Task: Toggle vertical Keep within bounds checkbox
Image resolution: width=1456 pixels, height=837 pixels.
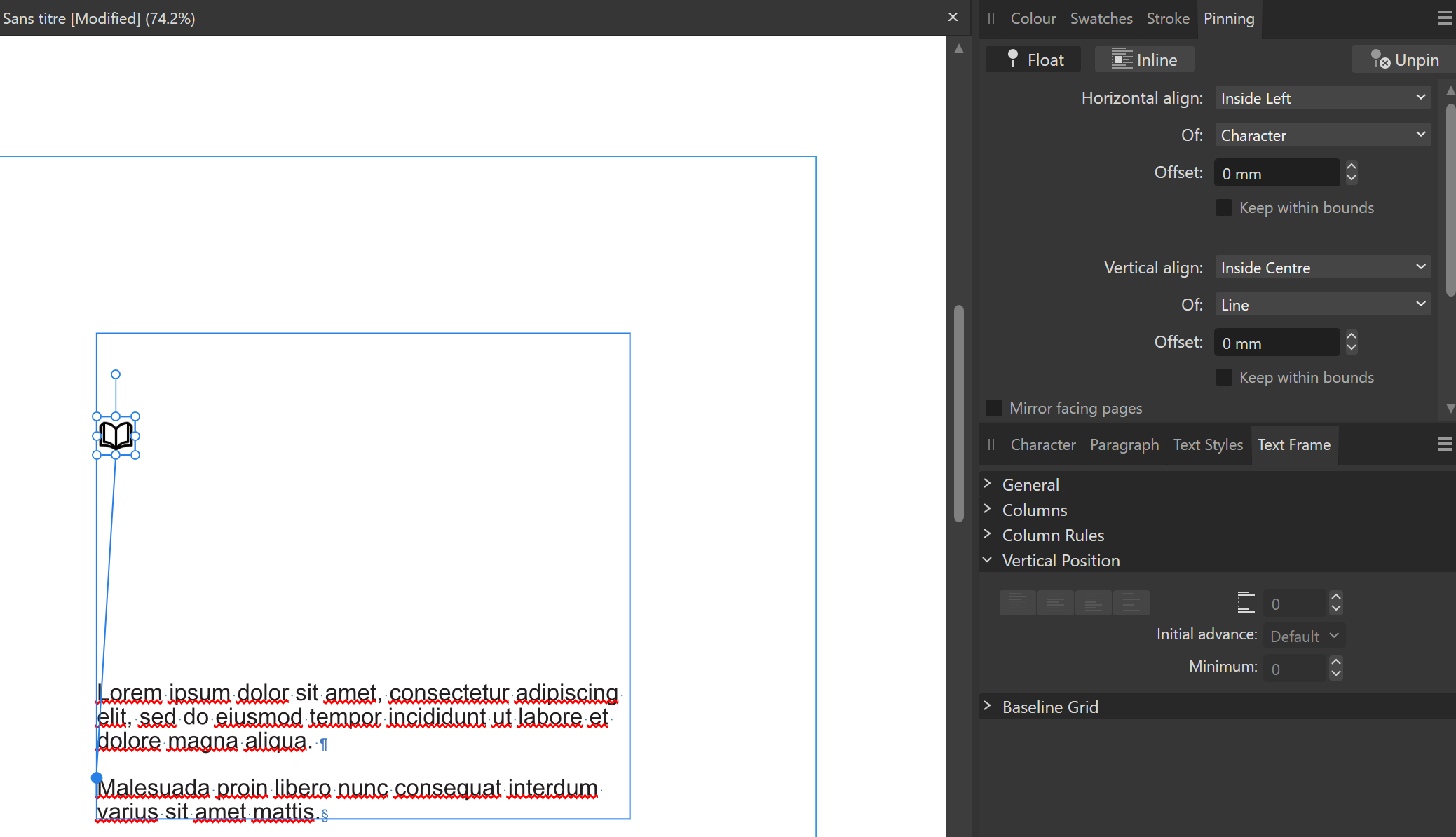Action: pyautogui.click(x=1224, y=377)
